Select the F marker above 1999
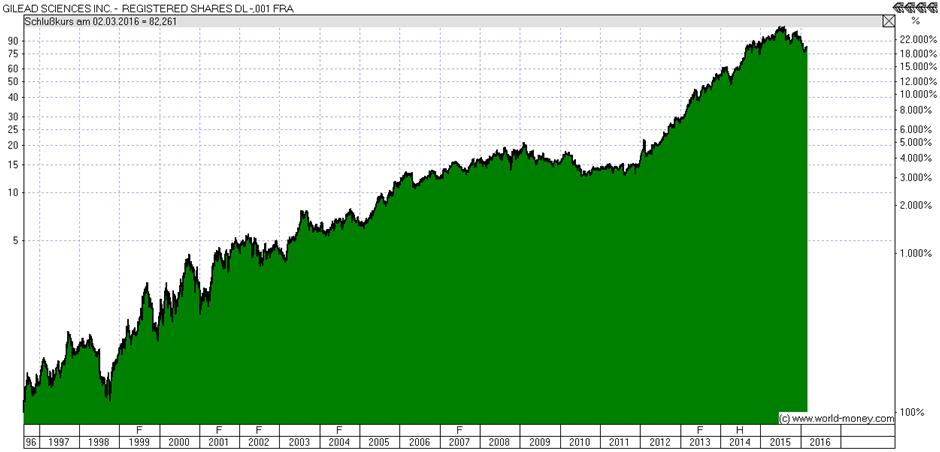This screenshot has width=940, height=452. click(x=140, y=430)
